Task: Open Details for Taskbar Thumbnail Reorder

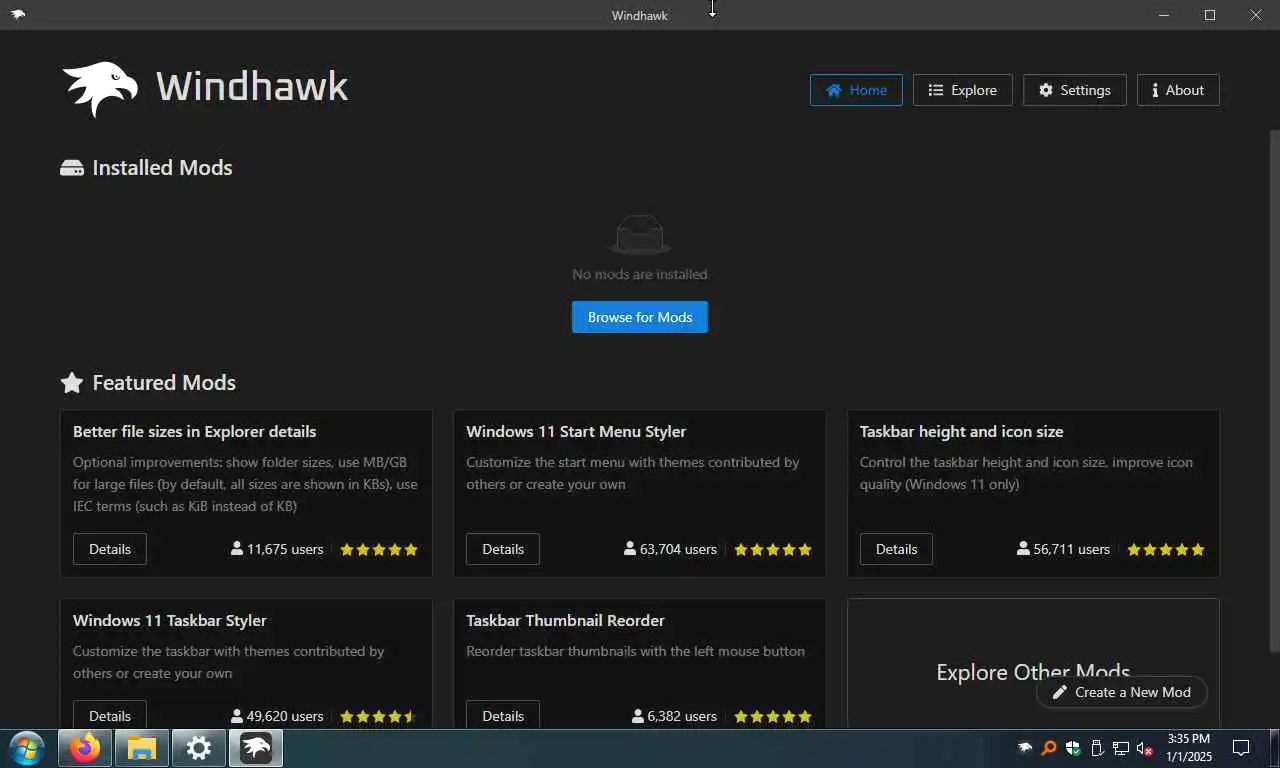Action: click(503, 715)
